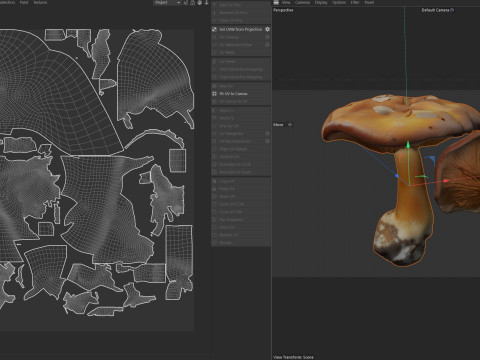
Task: Select the Boundary to Circle command
Action: coord(241,164)
